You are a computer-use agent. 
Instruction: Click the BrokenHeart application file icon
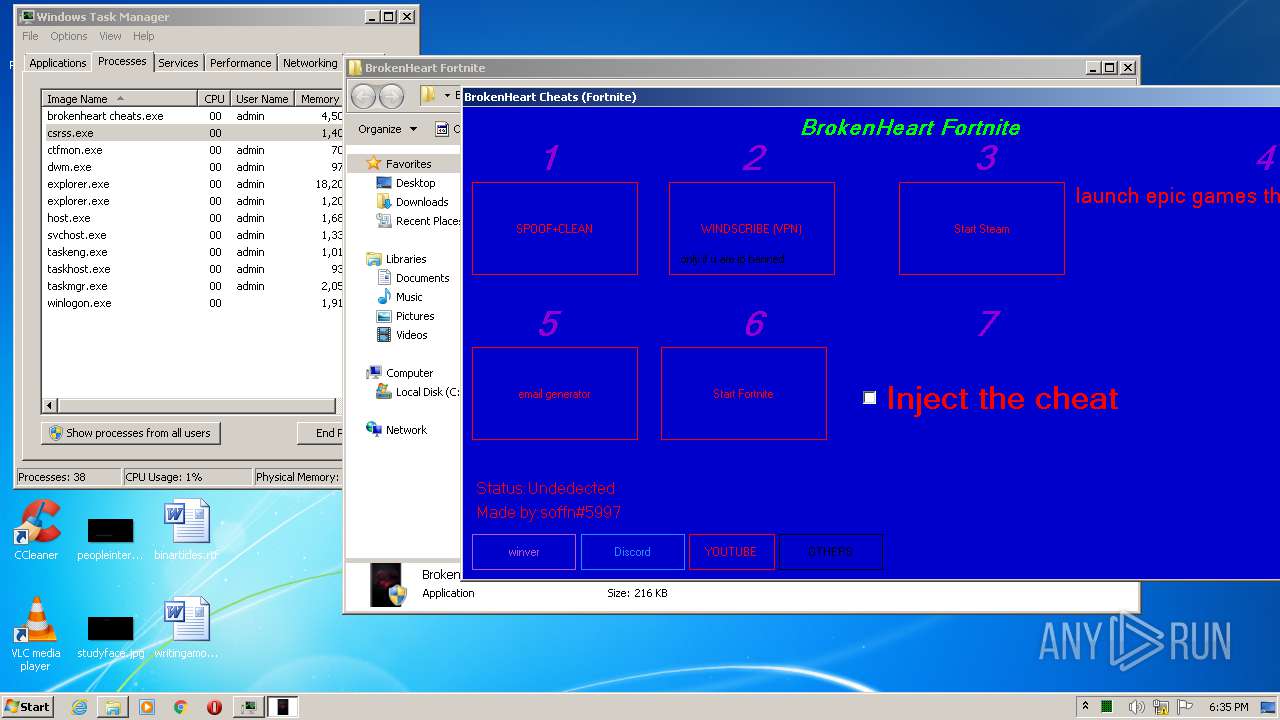pyautogui.click(x=388, y=584)
